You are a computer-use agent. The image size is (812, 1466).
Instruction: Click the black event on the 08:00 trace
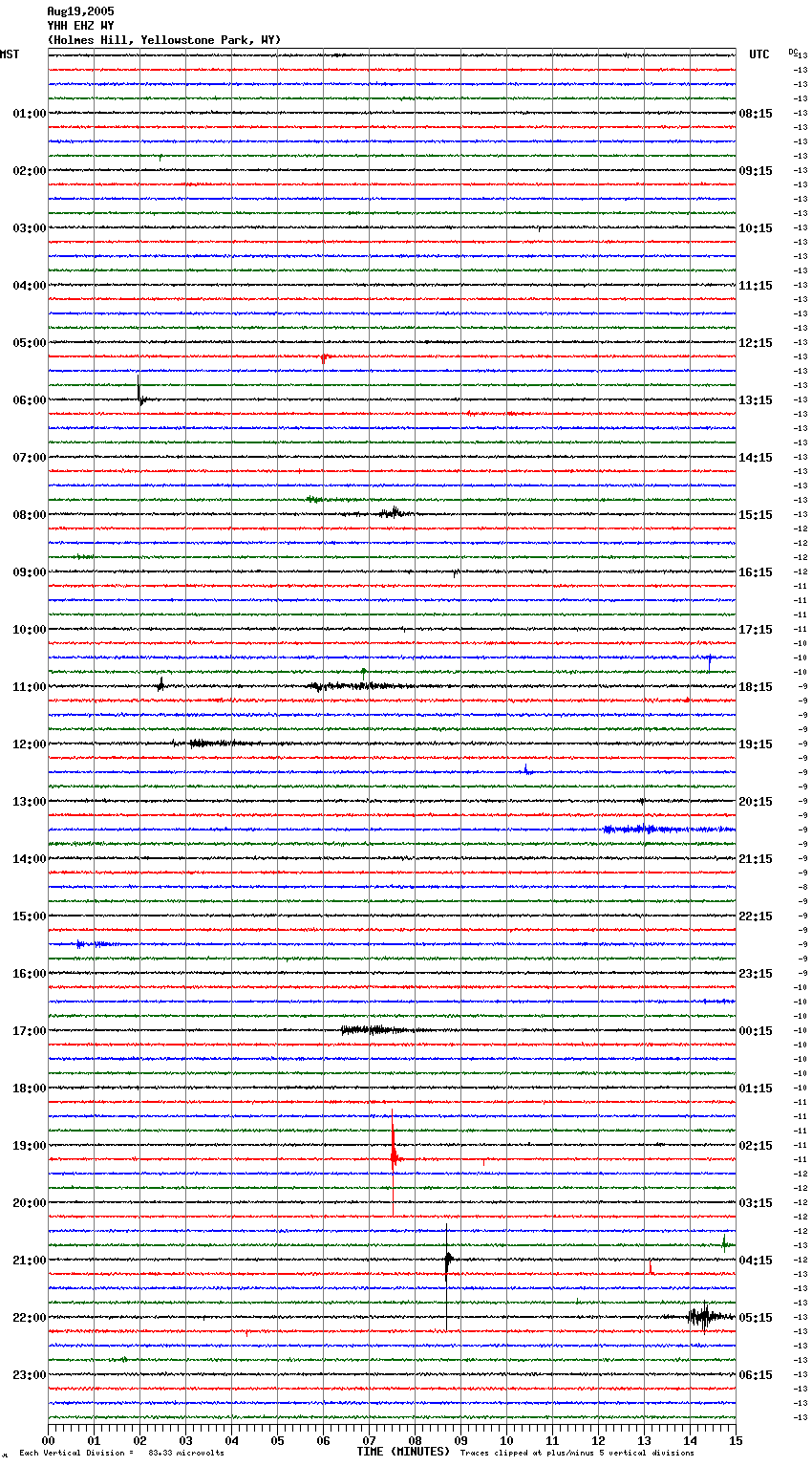pyautogui.click(x=394, y=513)
